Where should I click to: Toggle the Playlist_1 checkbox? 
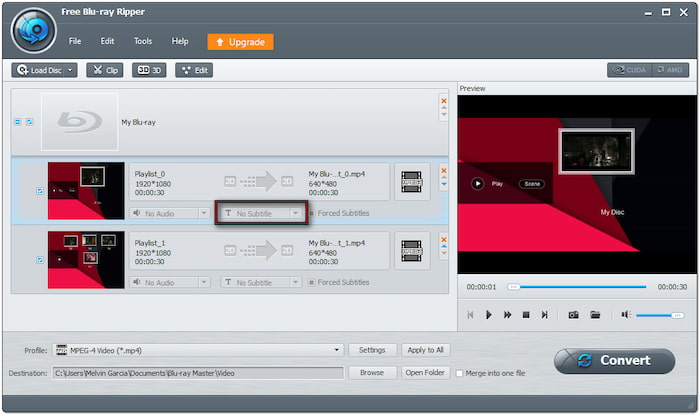pyautogui.click(x=39, y=260)
